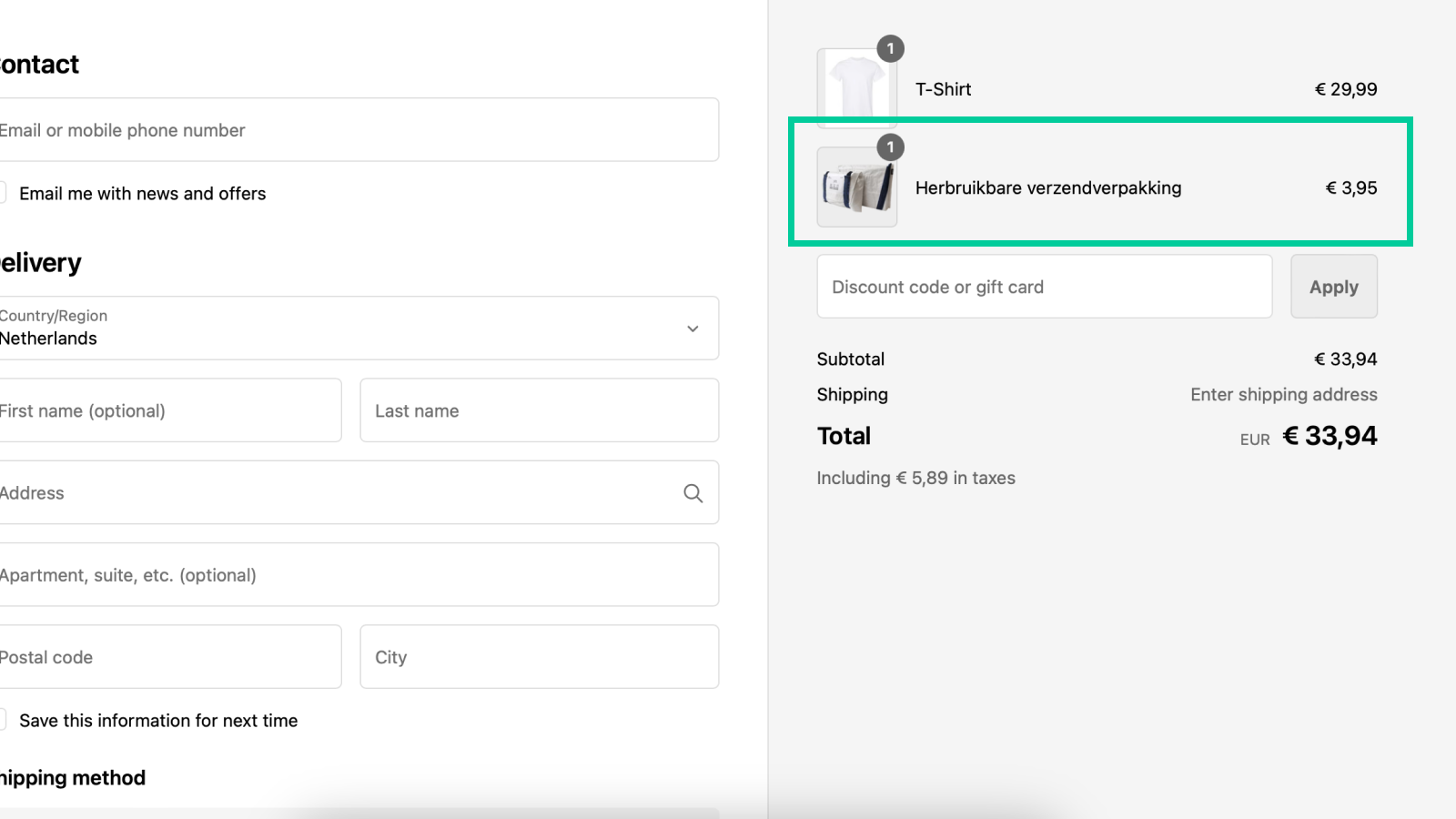1456x819 pixels.
Task: Click the chevron on the Country/Region selector
Action: 691,329
